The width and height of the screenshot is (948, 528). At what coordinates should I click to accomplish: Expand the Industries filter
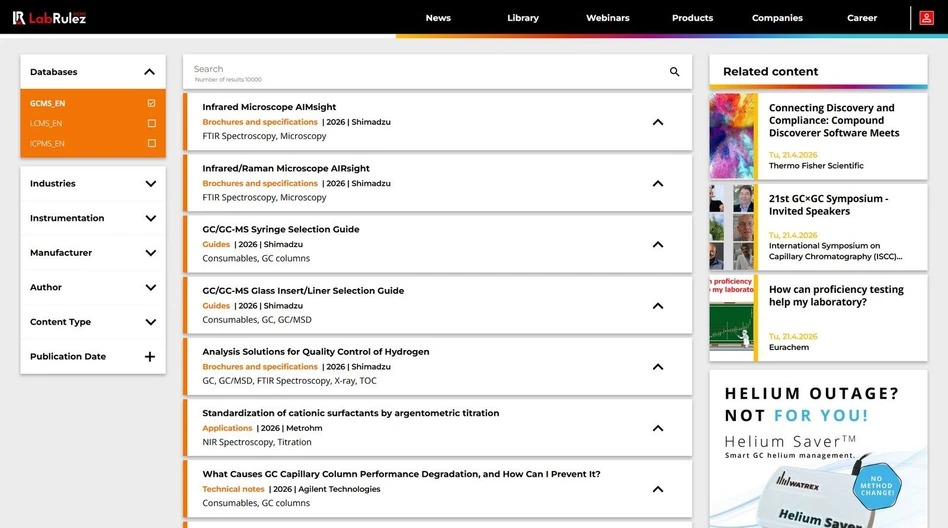150,184
